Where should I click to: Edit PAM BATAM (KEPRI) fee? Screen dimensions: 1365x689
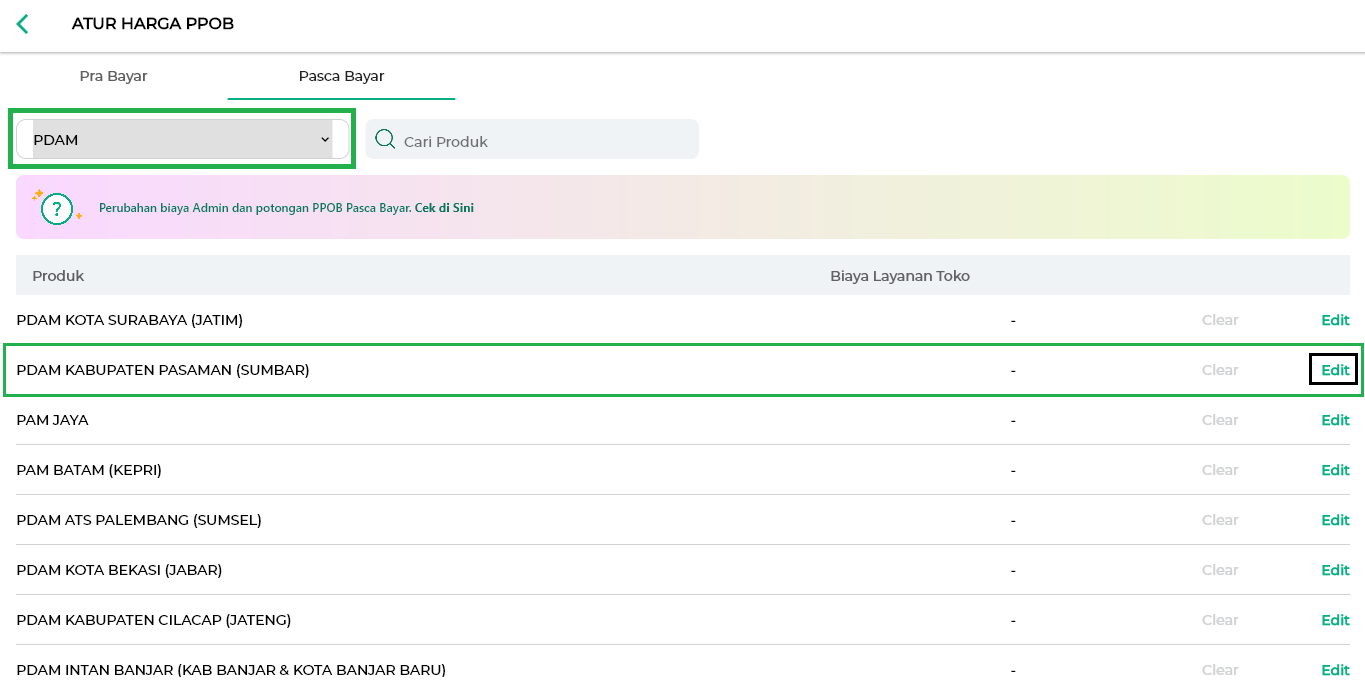click(x=1335, y=470)
